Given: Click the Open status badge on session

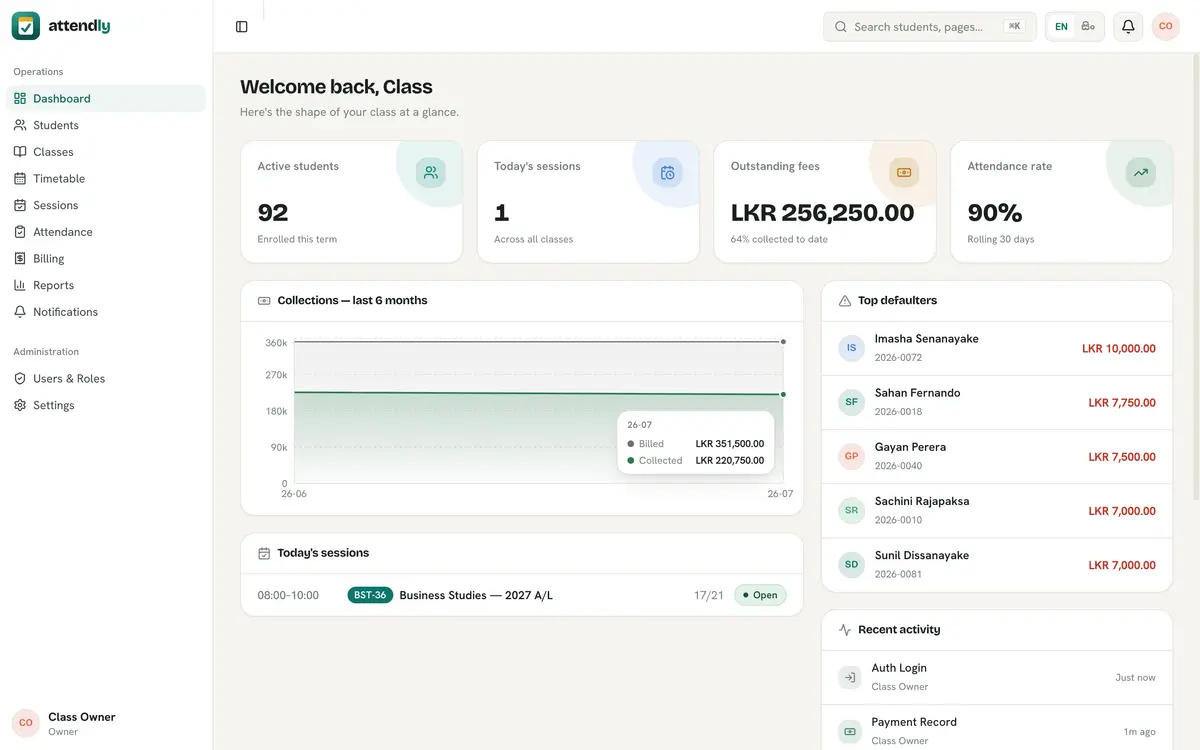Looking at the screenshot, I should 760,595.
